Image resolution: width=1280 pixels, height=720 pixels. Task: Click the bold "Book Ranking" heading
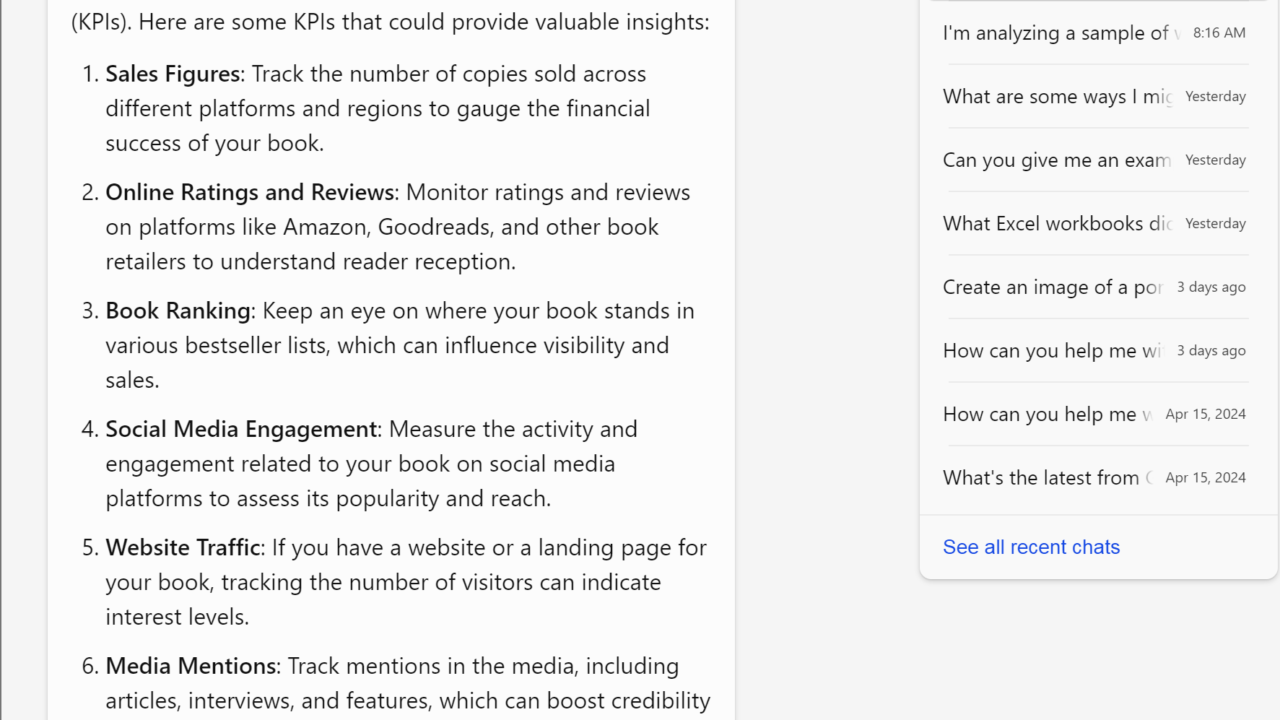177,311
